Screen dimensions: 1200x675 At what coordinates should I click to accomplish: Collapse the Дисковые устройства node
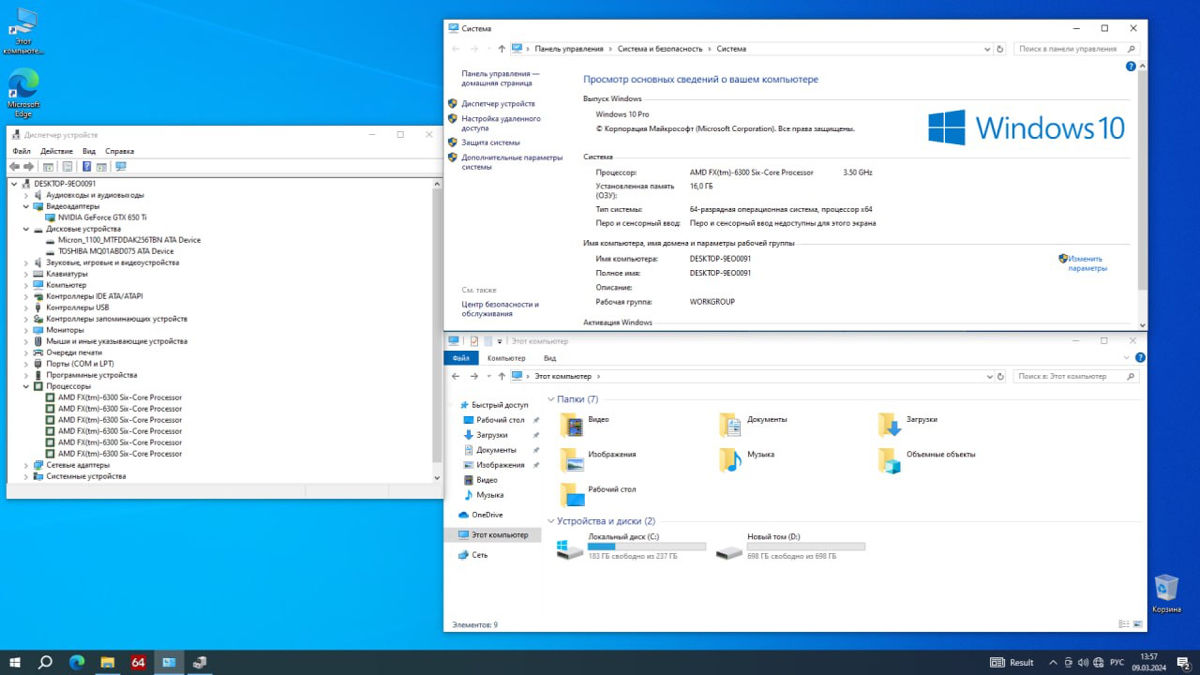26,229
